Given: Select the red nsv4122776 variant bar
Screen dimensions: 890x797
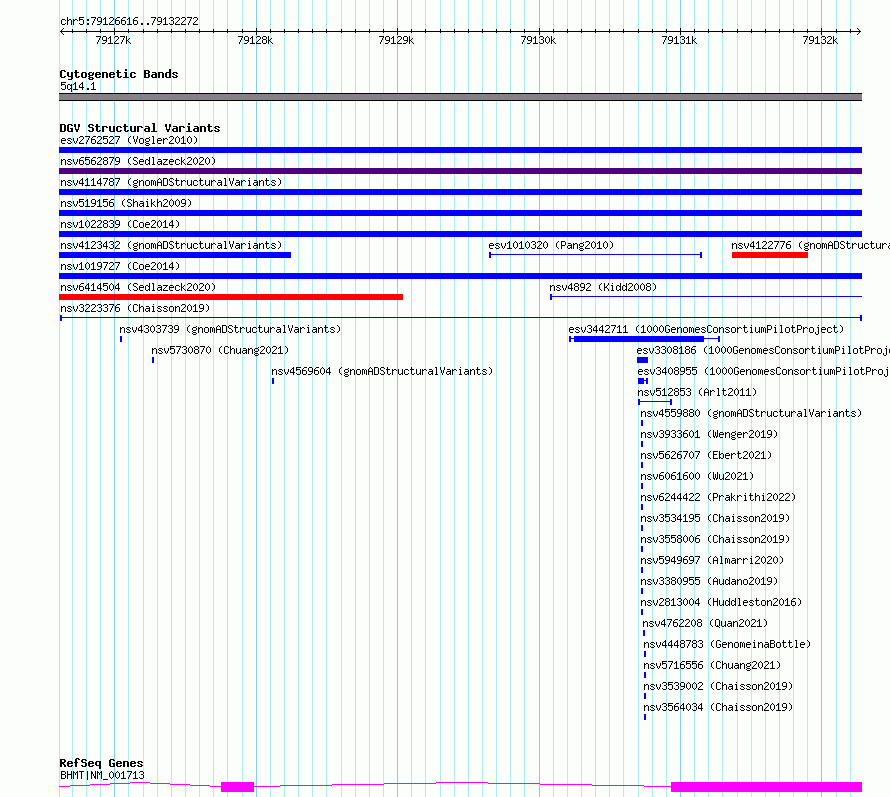Looking at the screenshot, I should tap(770, 255).
